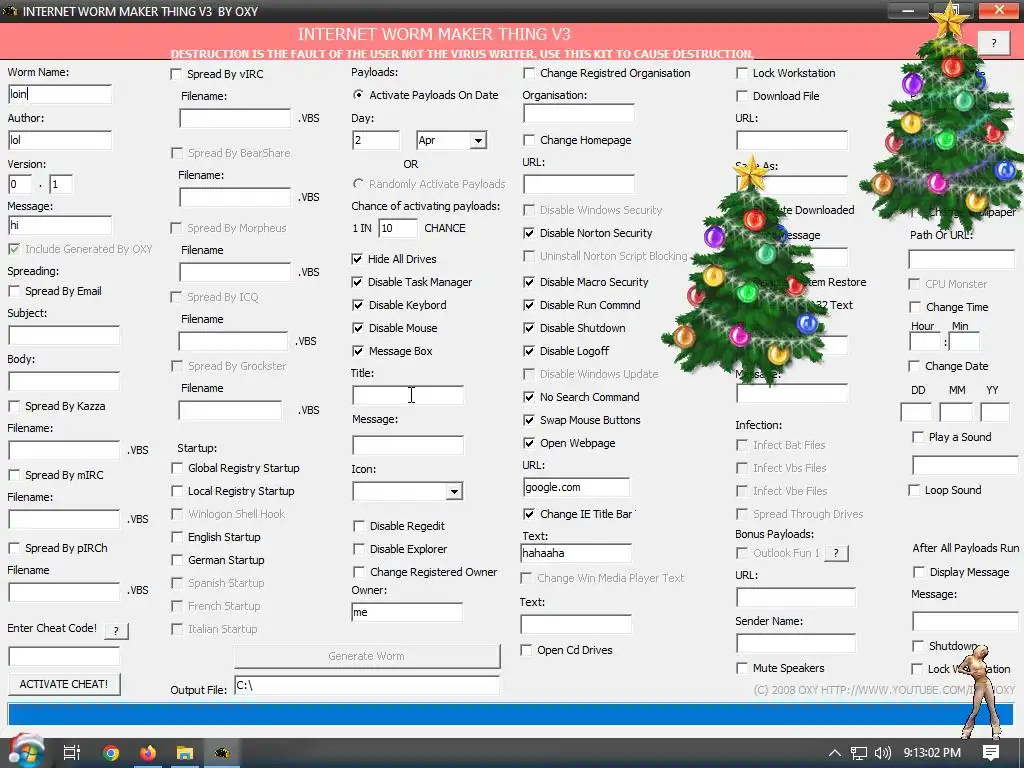The height and width of the screenshot is (768, 1024).
Task: Toggle the Message Box checkbox
Action: [x=357, y=351]
